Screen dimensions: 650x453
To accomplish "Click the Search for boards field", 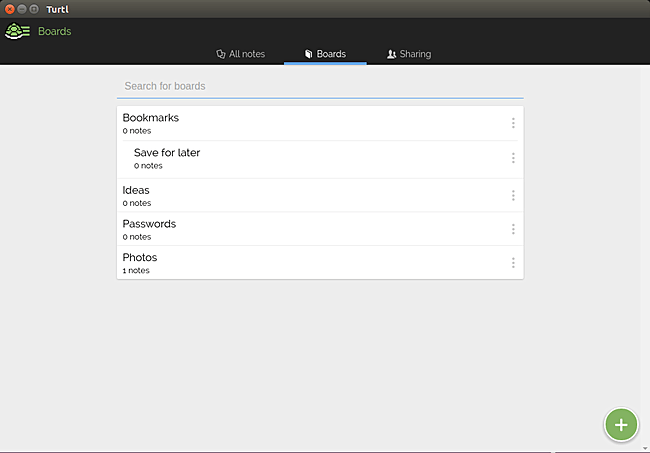I will (320, 86).
